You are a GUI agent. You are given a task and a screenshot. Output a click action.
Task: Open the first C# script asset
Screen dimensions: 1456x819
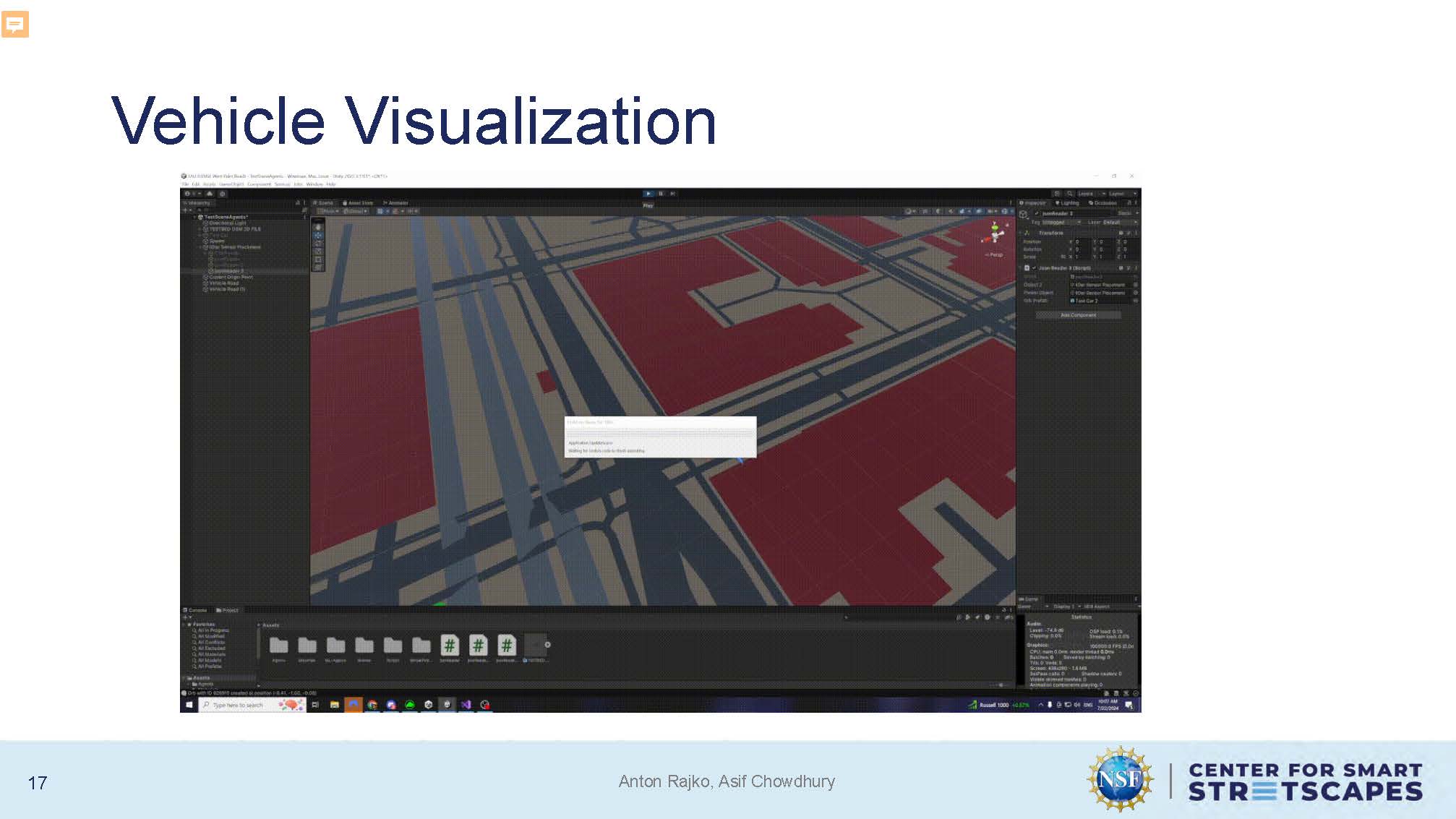[450, 645]
